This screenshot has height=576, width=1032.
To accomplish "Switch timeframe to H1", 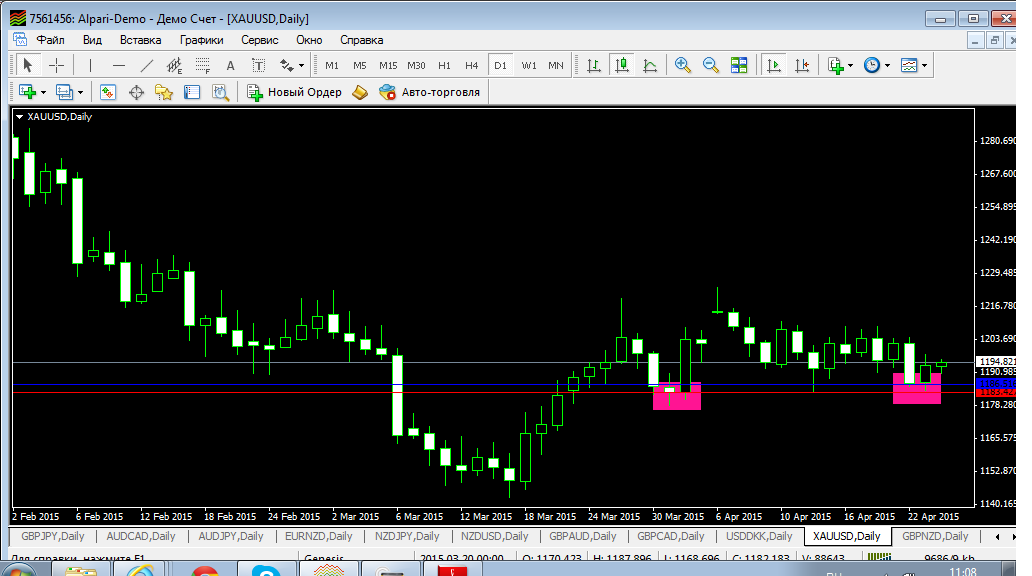I will point(444,65).
